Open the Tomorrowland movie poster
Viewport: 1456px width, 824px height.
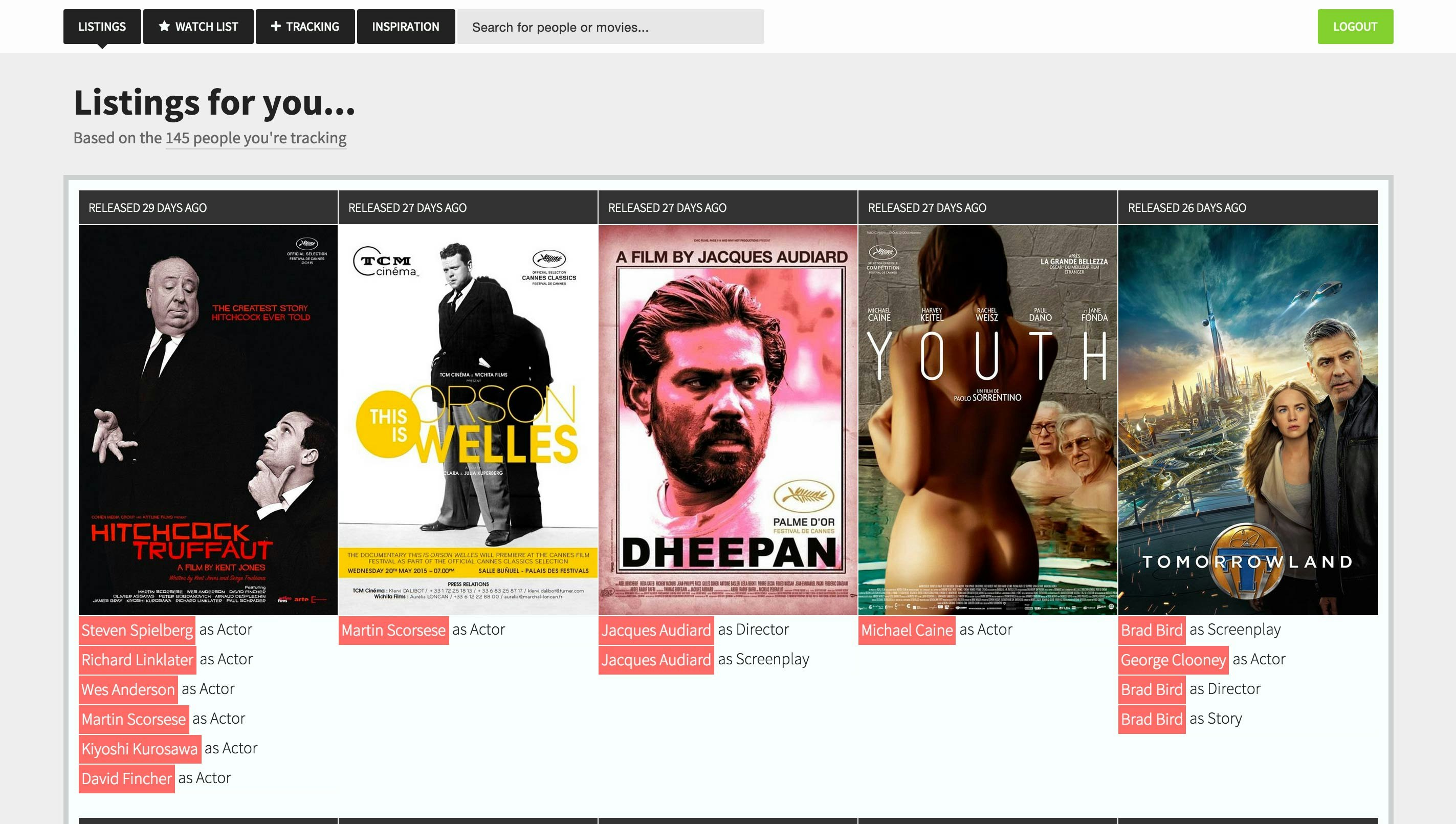1247,419
